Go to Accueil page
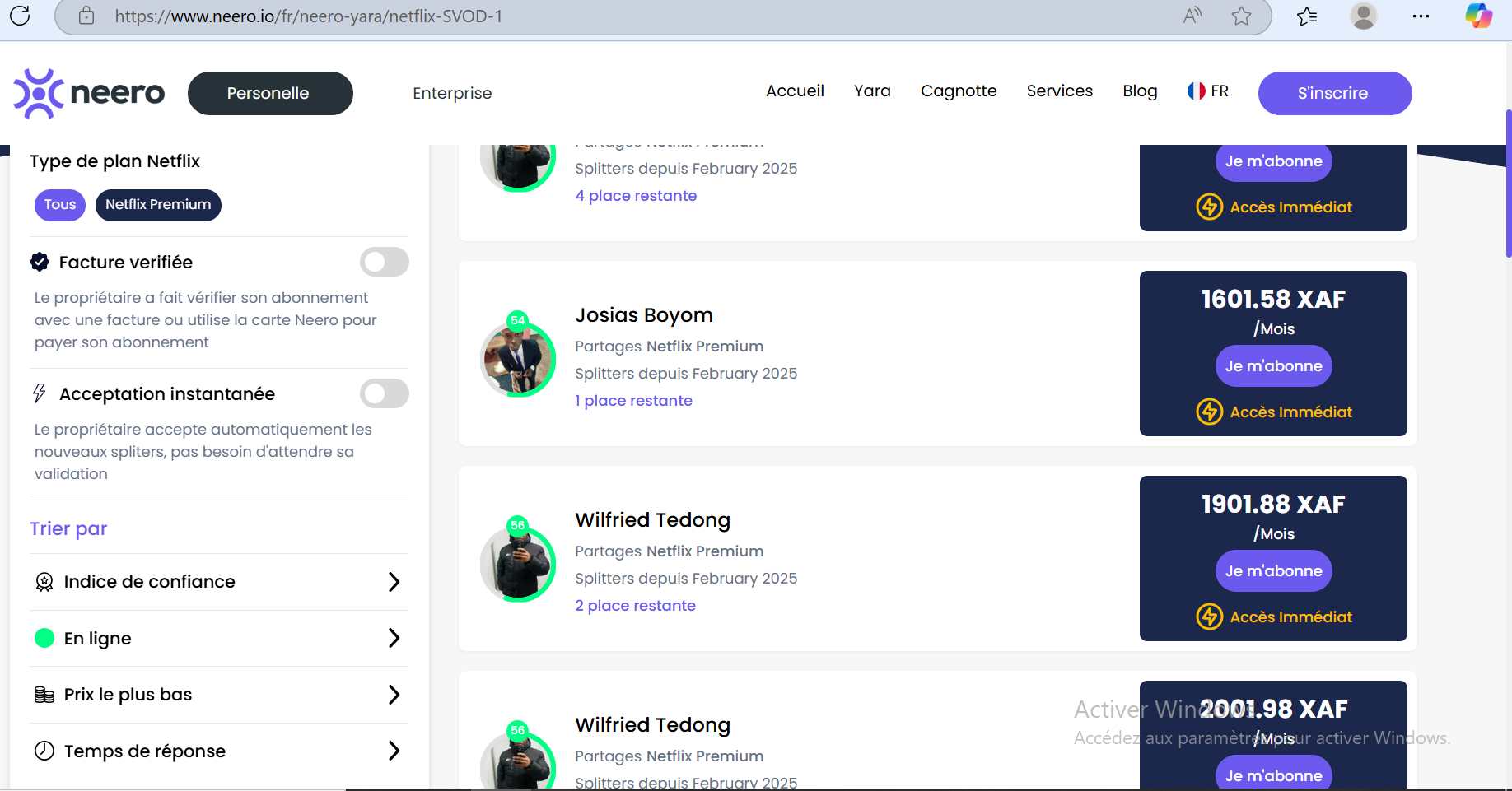The width and height of the screenshot is (1512, 791). coord(795,91)
